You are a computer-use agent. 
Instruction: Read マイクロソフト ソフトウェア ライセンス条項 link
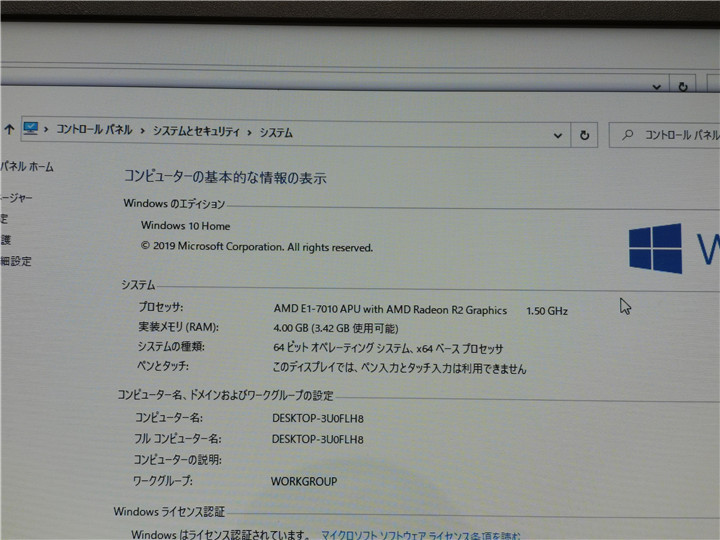tap(420, 536)
